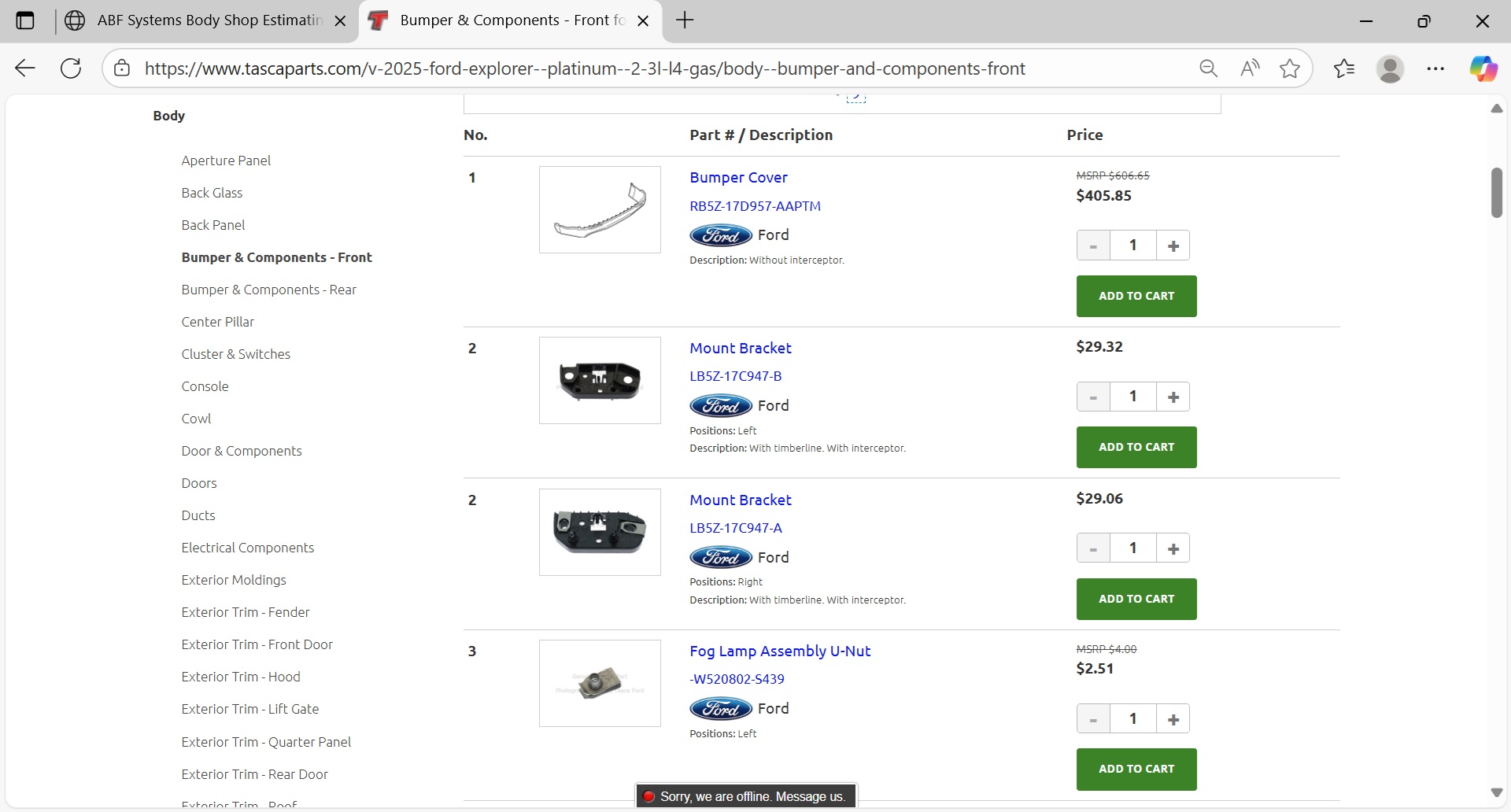The image size is (1511, 812).
Task: Increase LB5Z-17C947-B Mount Bracket quantity
Action: (x=1173, y=397)
